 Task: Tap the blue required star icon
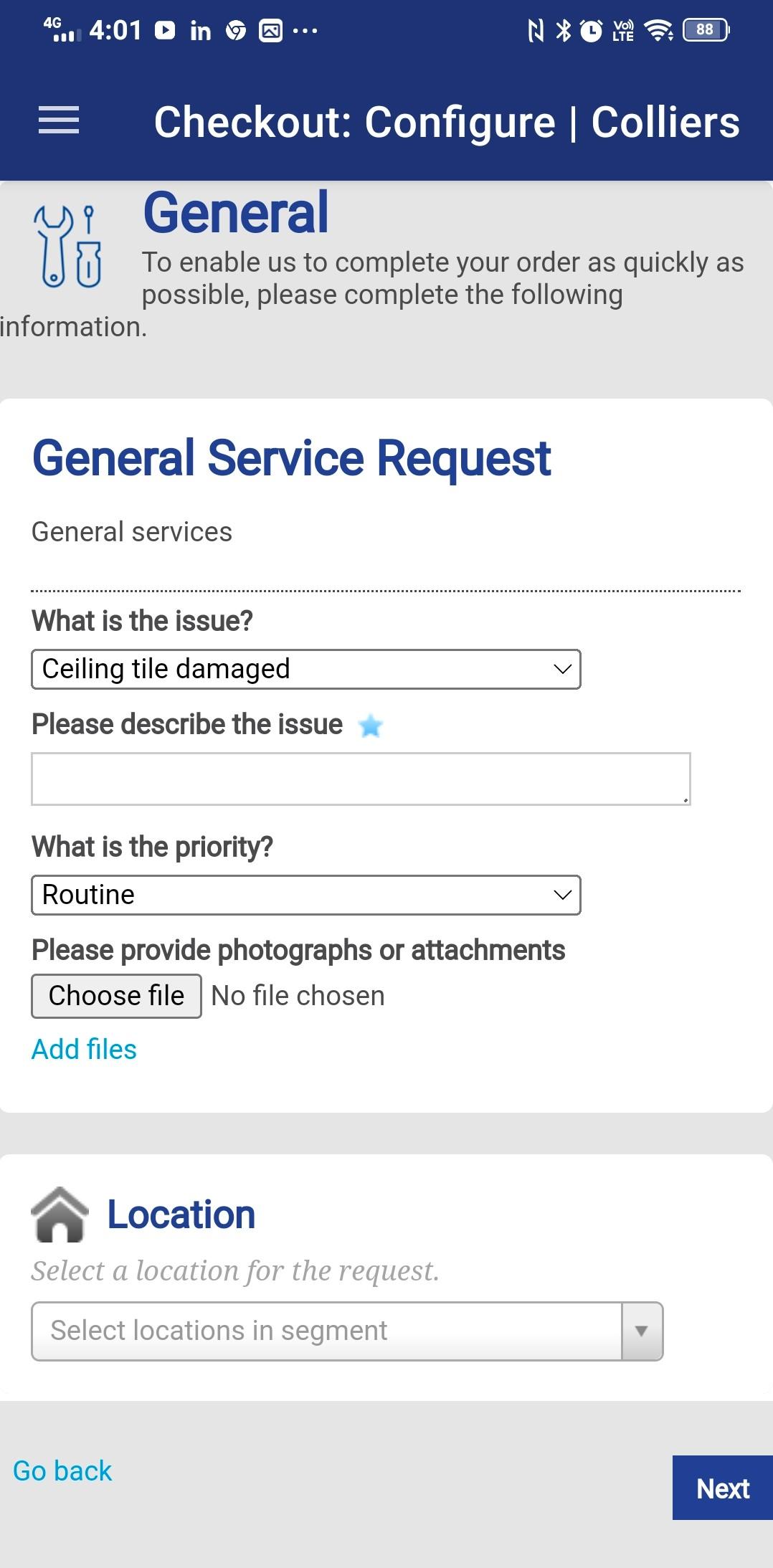point(371,726)
